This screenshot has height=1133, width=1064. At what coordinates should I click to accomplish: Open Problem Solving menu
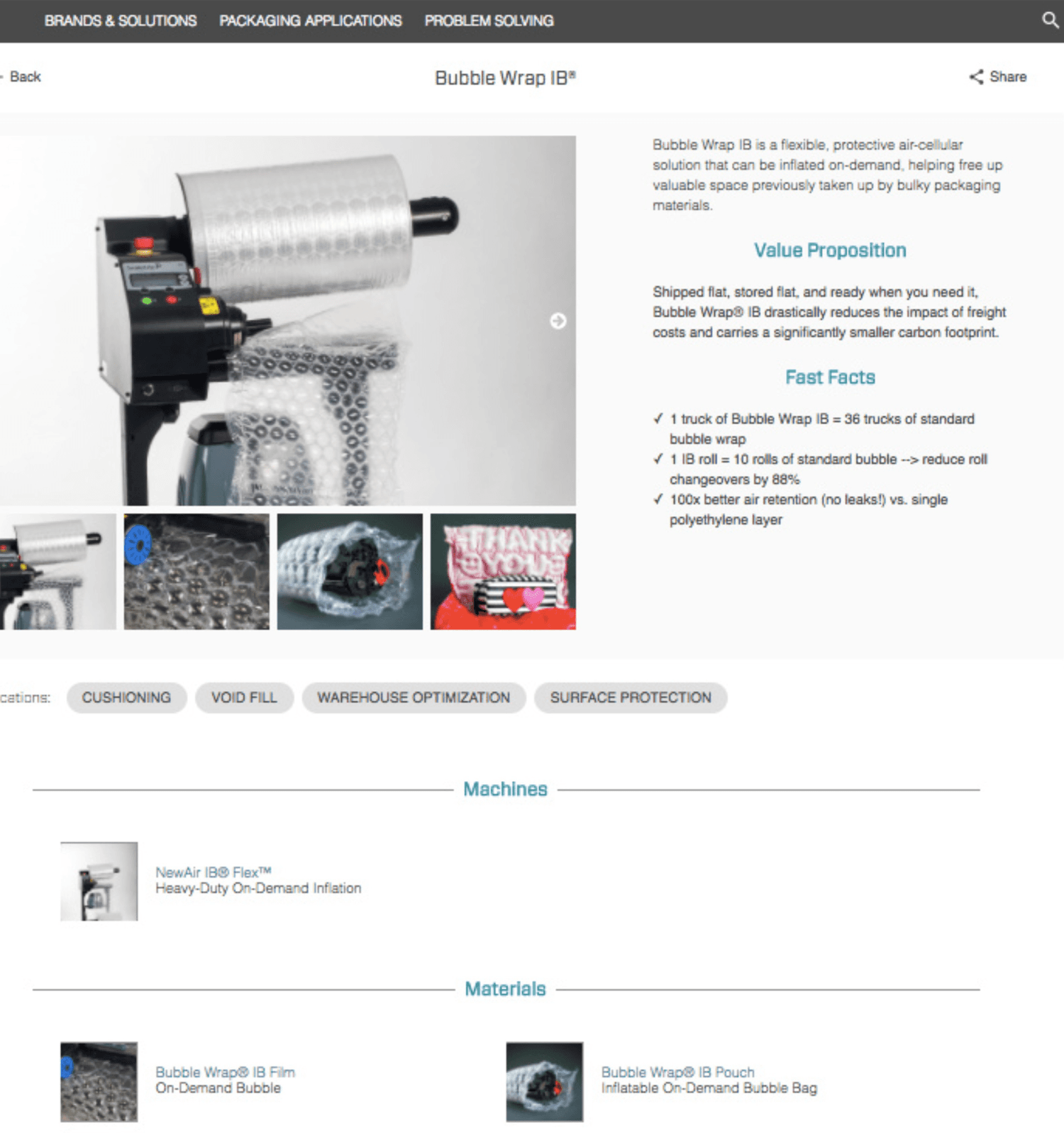pos(489,21)
